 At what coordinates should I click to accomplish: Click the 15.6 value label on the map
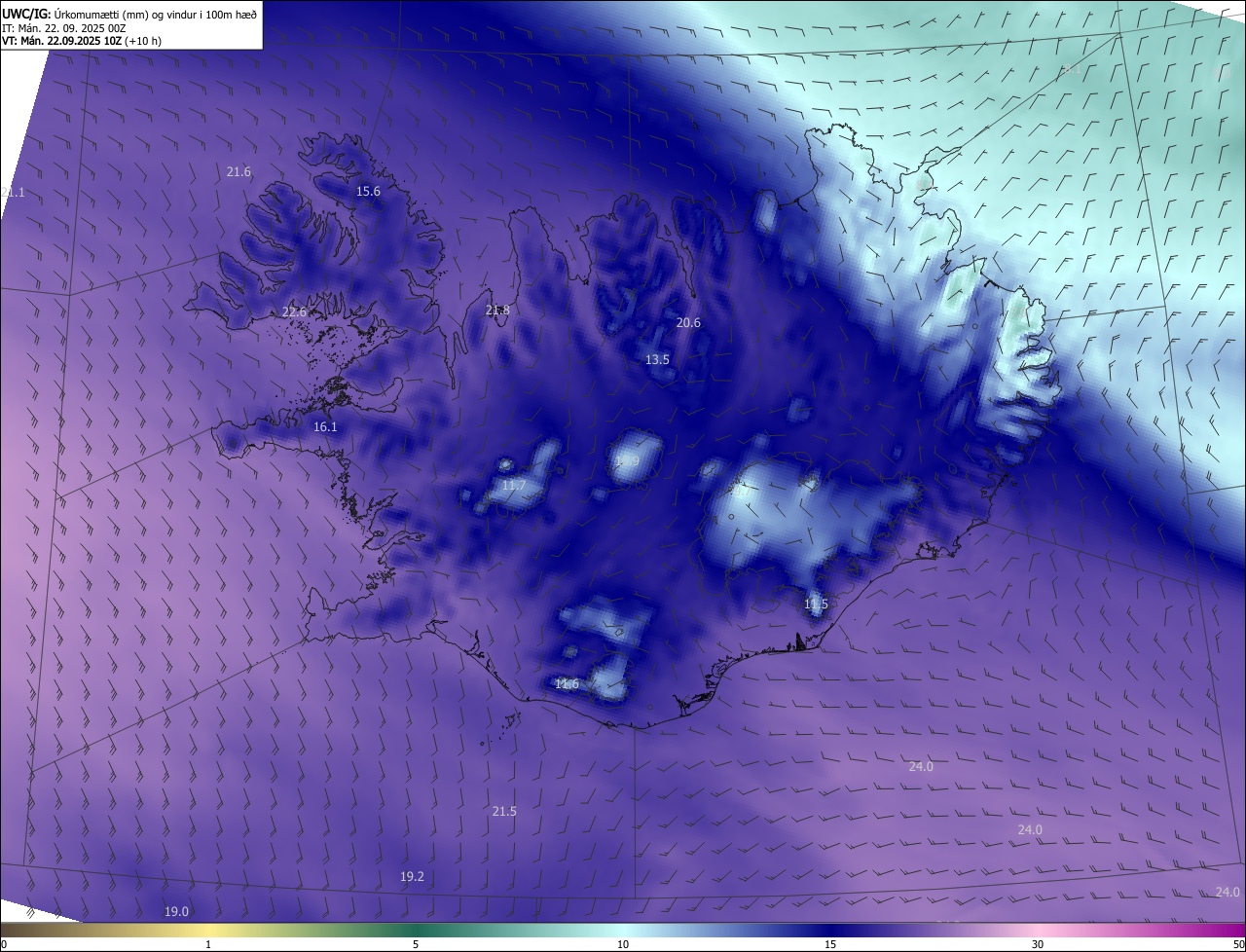(x=368, y=192)
